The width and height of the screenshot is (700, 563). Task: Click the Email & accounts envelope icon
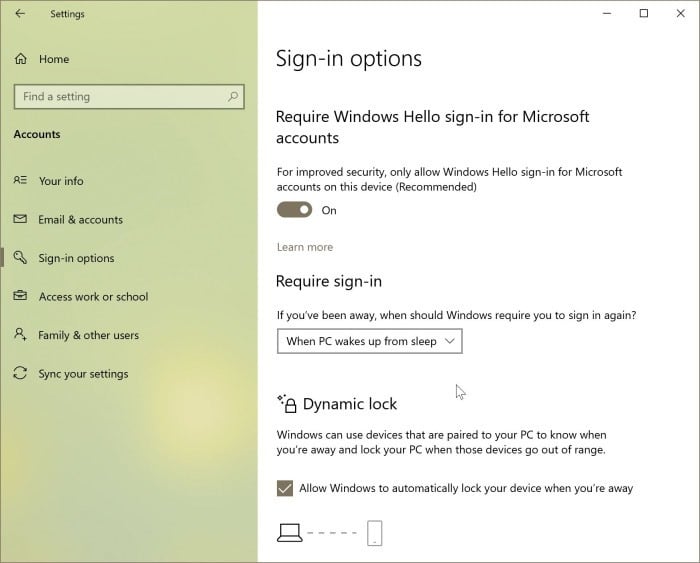[x=20, y=219]
